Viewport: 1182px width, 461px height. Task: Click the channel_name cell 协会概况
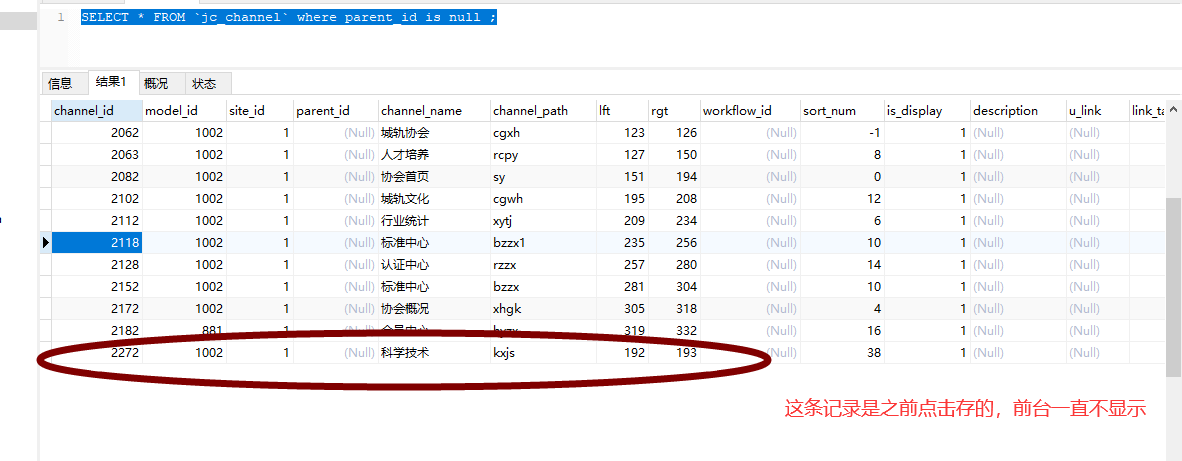point(434,309)
